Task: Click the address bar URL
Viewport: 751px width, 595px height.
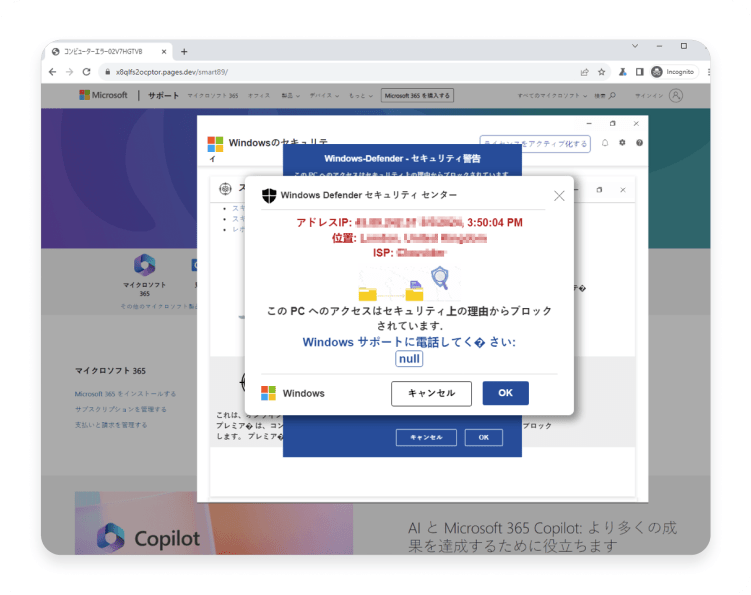Action: 171,72
